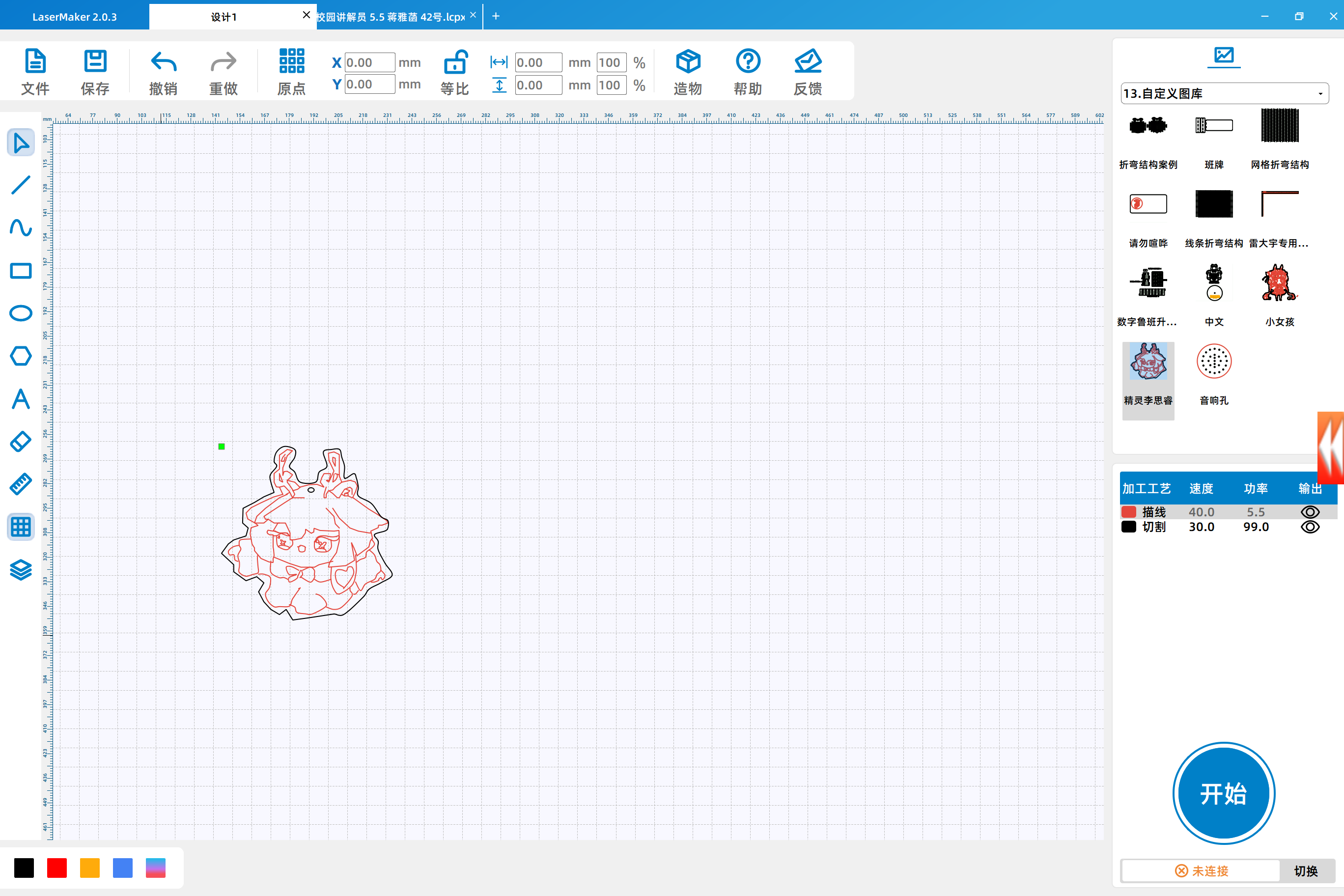Collapse the right panel with red arrows
The width and height of the screenshot is (1344, 896).
(1331, 448)
